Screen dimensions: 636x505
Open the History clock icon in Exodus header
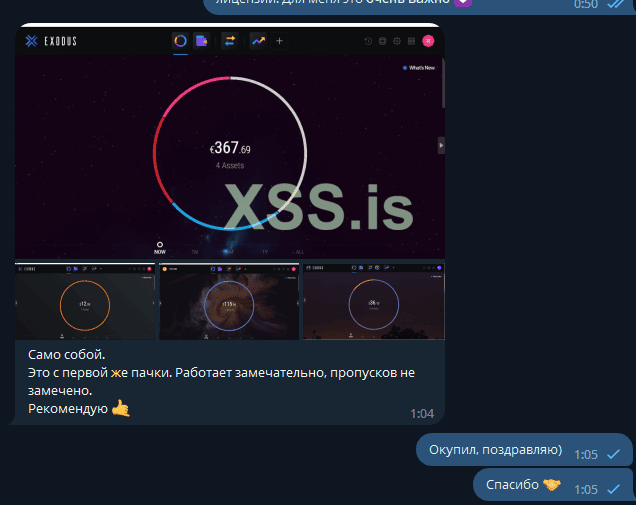(368, 41)
